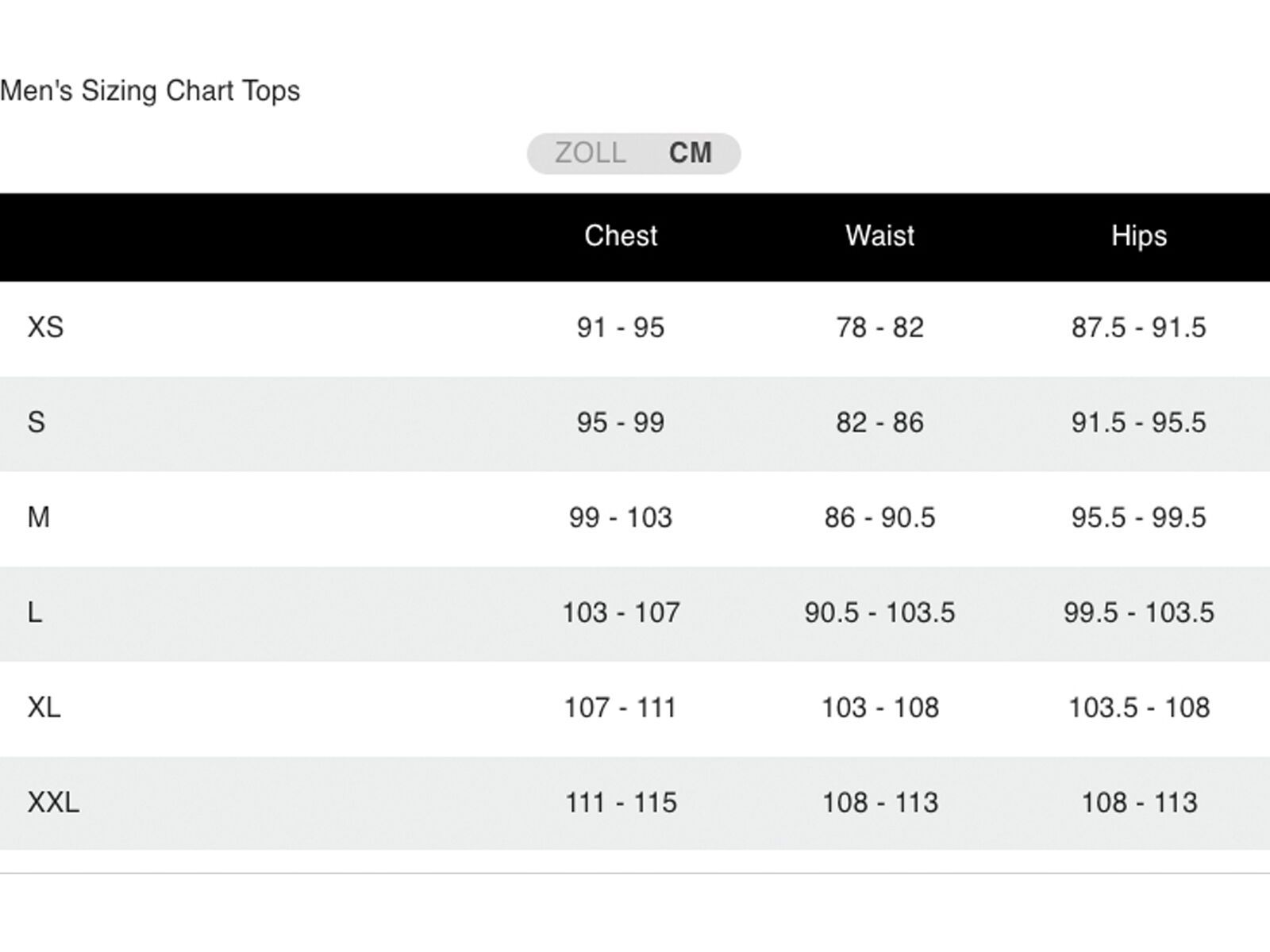Click S waist value 82 - 86
Image resolution: width=1270 pixels, height=952 pixels.
(x=879, y=422)
